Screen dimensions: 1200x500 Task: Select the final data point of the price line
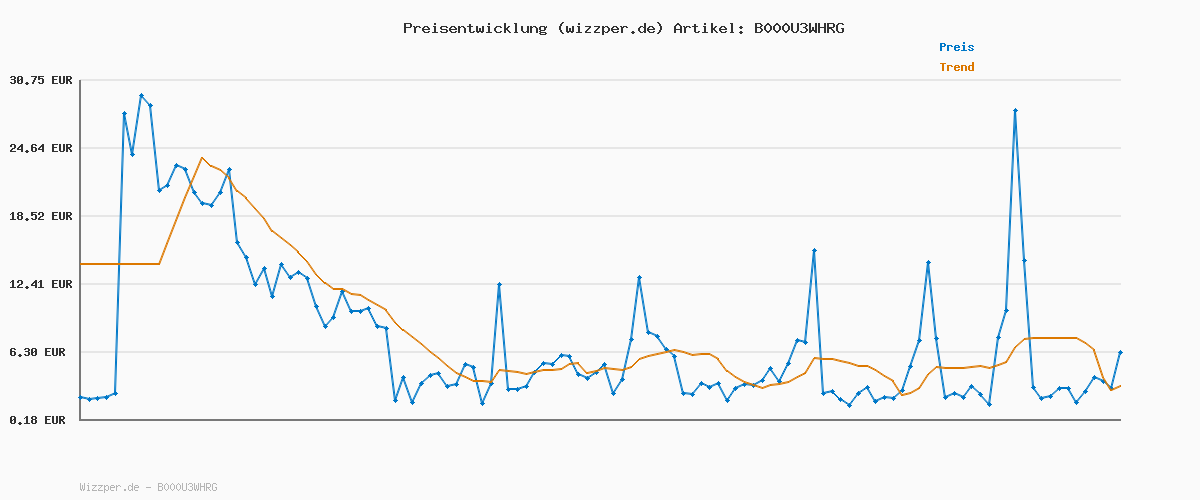[x=1120, y=352]
